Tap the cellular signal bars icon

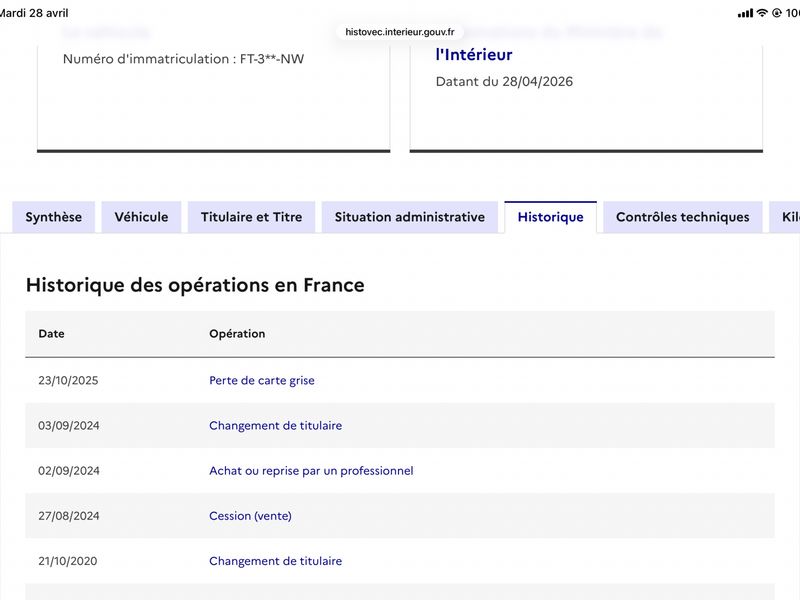tap(745, 13)
